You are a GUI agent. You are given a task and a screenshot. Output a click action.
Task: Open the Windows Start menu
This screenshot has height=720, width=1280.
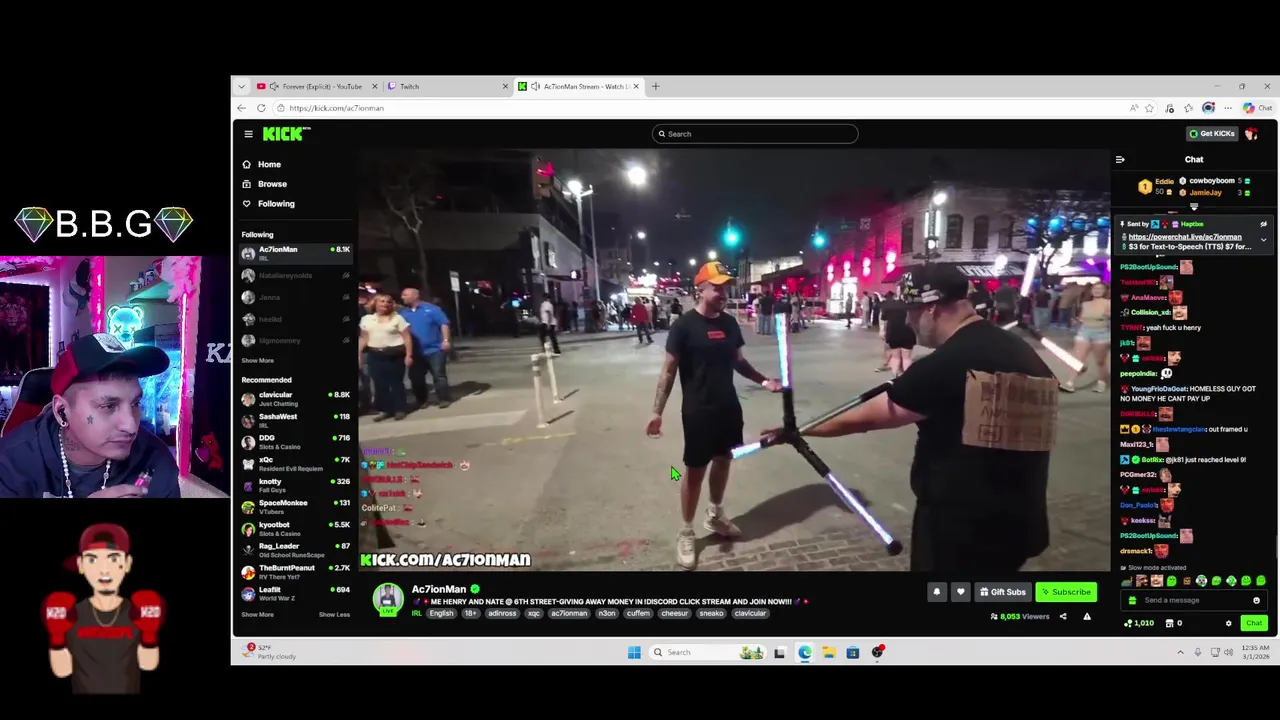[x=634, y=653]
